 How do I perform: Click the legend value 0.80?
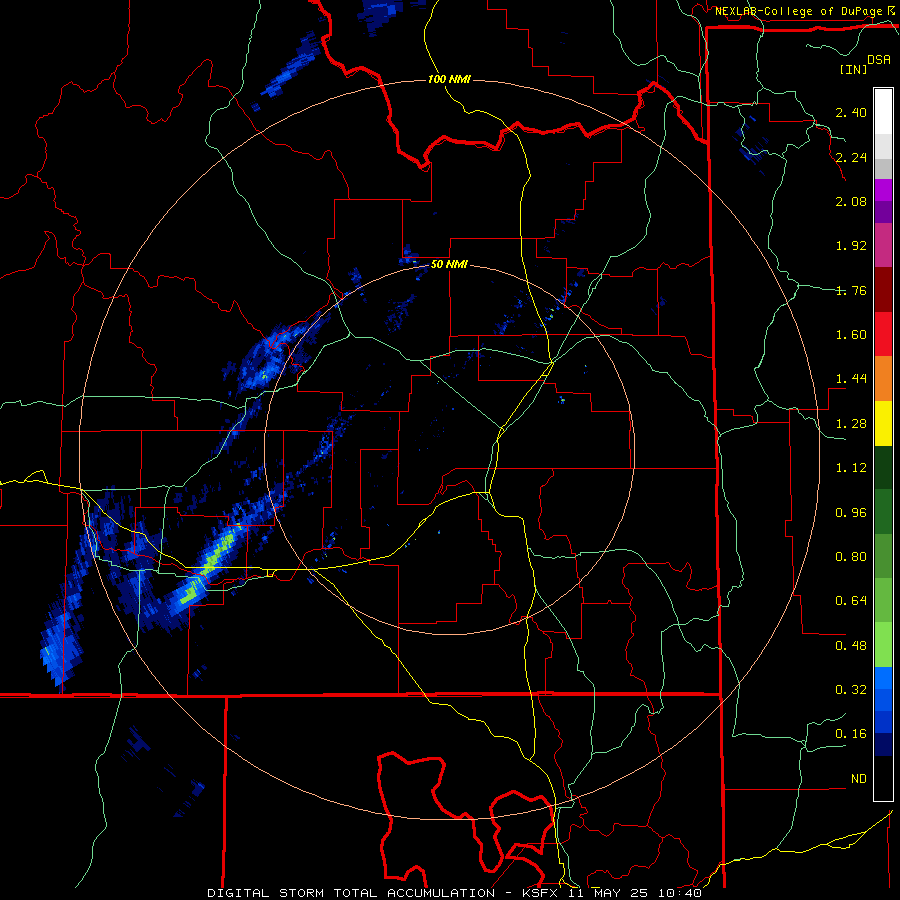click(x=851, y=557)
